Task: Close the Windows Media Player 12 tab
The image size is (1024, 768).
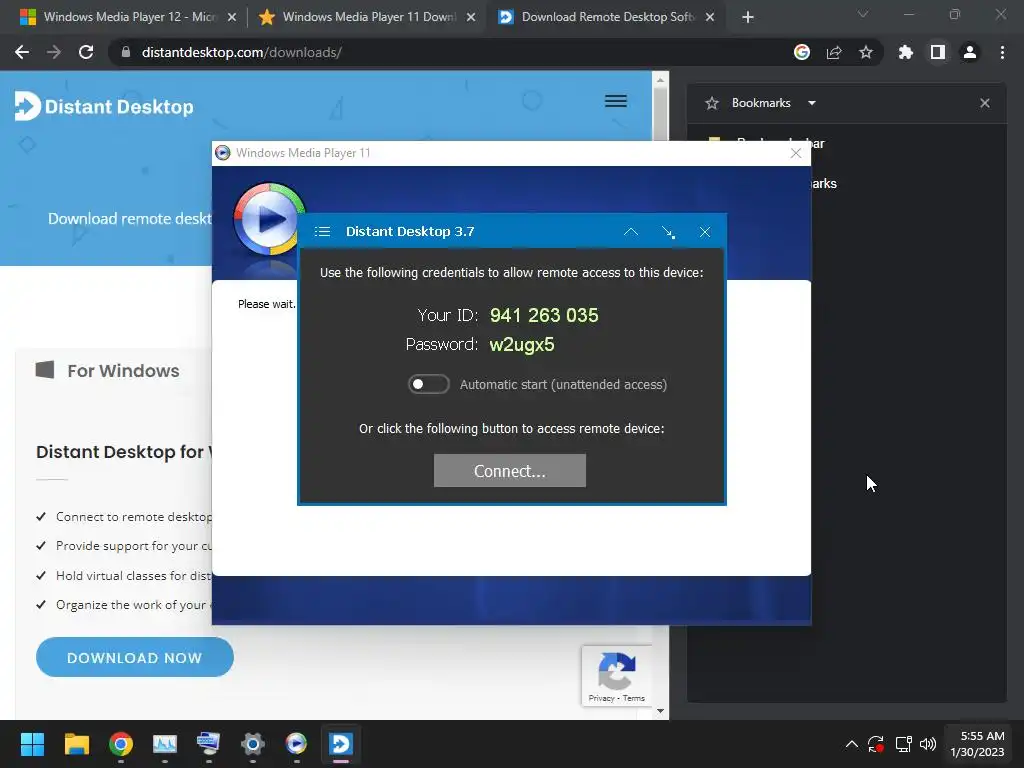Action: pos(232,17)
